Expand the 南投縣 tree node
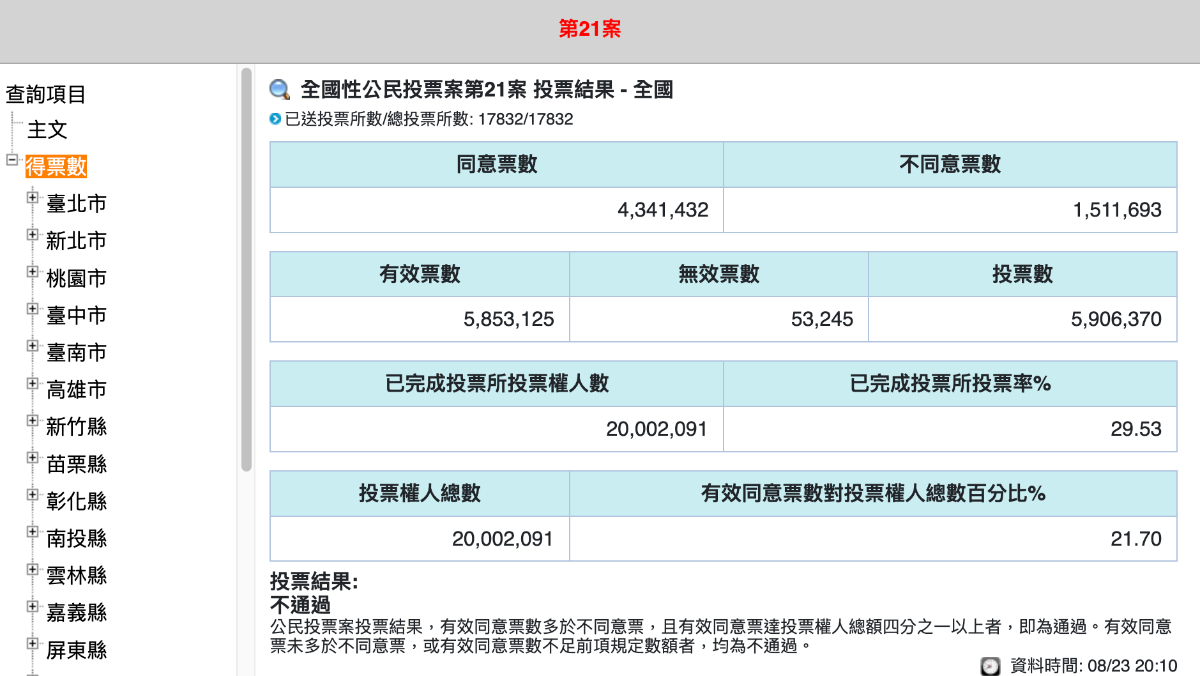1200x676 pixels. tap(33, 531)
